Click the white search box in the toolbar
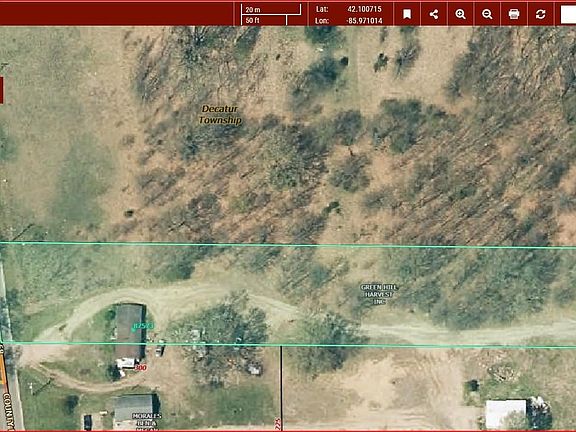The height and width of the screenshot is (432, 576). pos(568,15)
